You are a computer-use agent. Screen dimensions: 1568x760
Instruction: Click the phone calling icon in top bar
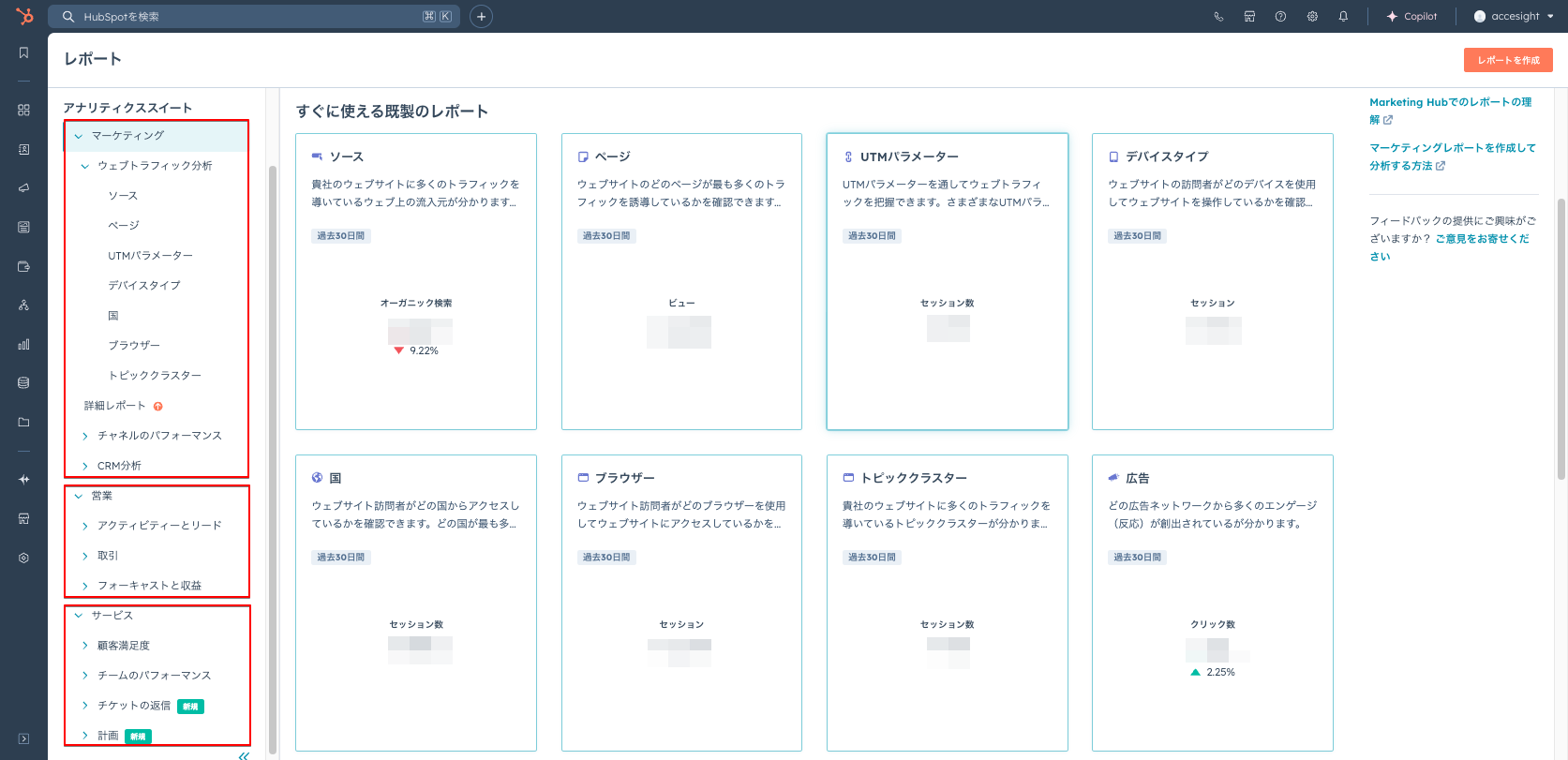[x=1218, y=16]
